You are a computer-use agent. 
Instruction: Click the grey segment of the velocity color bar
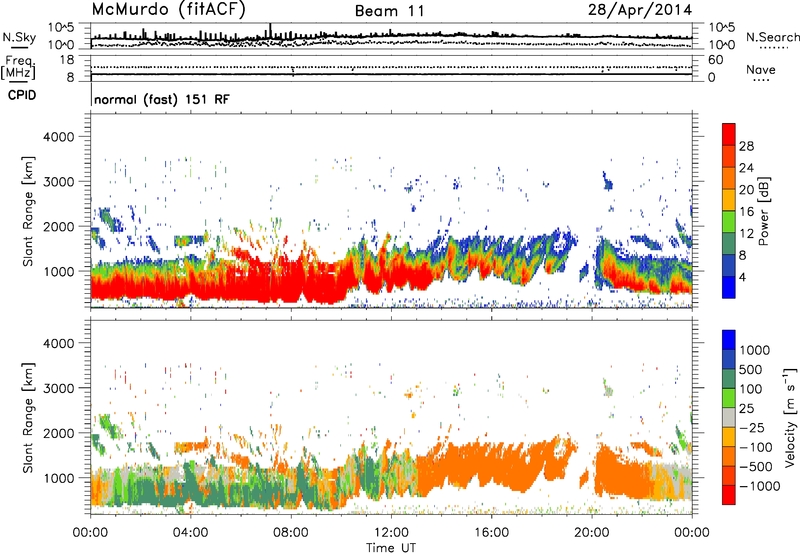[729, 417]
